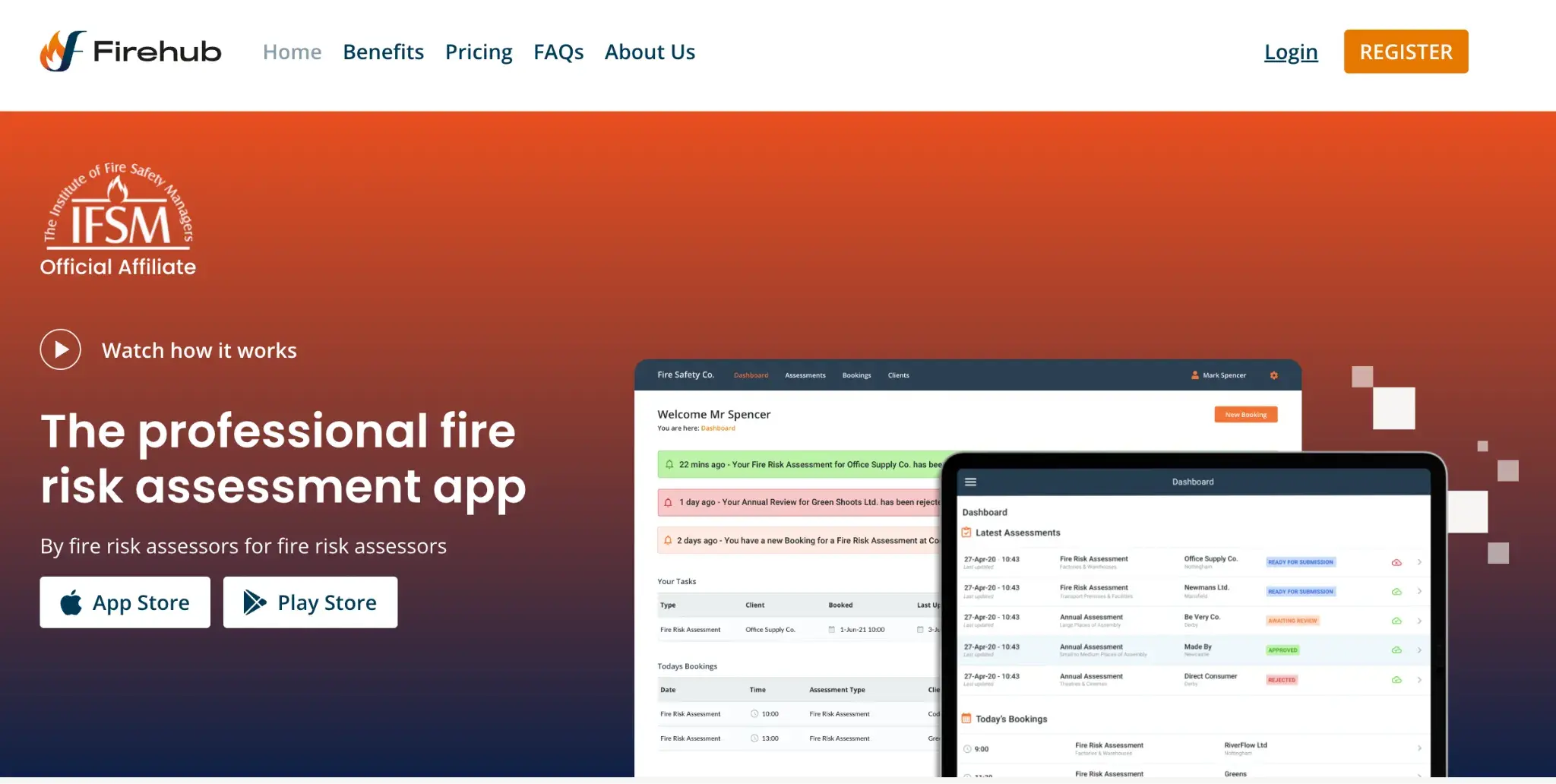The image size is (1556, 784).
Task: Click the calendar icon beside Today's Bookings
Action: [966, 718]
